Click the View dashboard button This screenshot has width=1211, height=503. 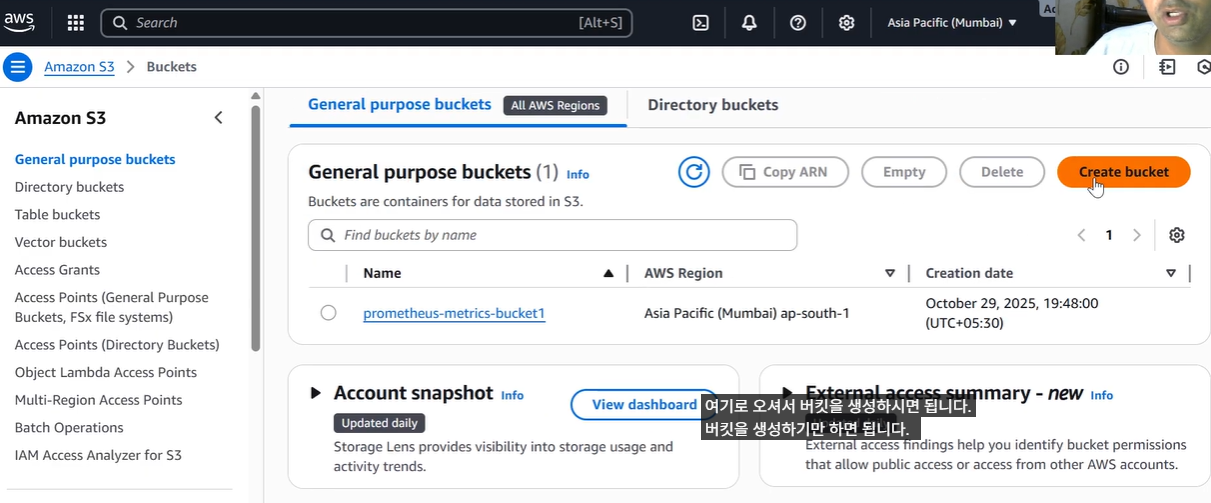point(643,405)
